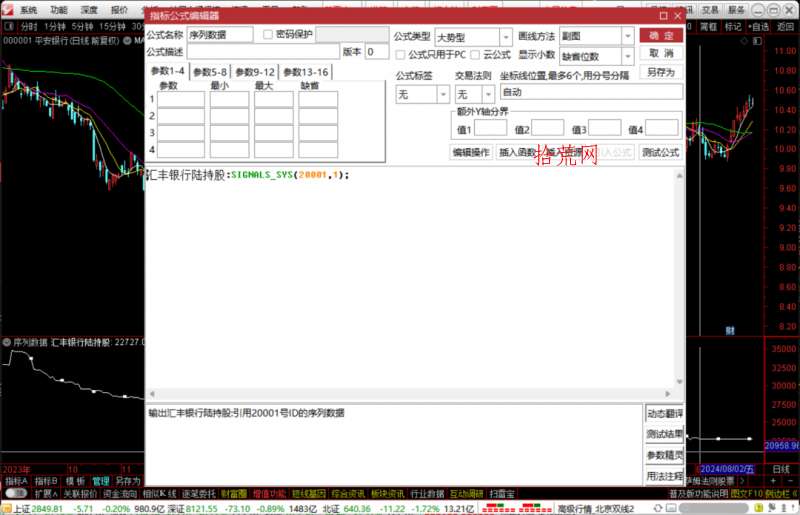Click the red-green market breadth indicator
800x515 pixels.
[x=516, y=508]
